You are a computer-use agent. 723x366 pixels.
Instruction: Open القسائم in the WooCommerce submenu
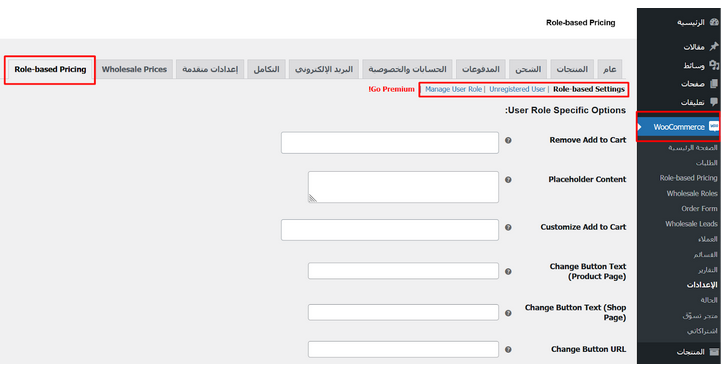click(x=705, y=254)
